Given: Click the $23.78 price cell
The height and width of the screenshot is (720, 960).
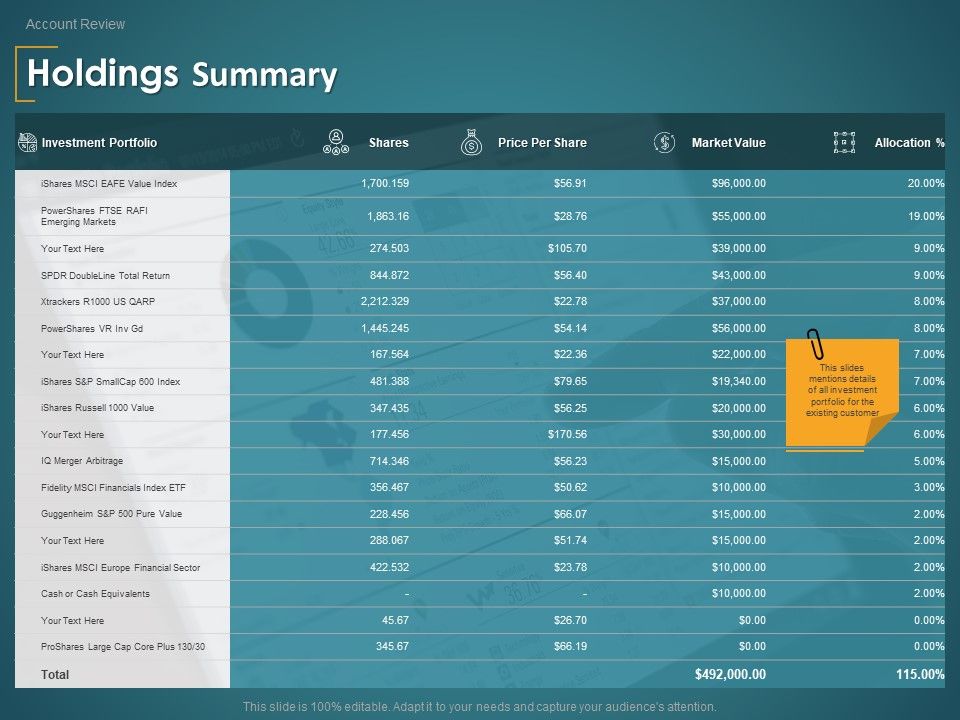Looking at the screenshot, I should click(570, 568).
